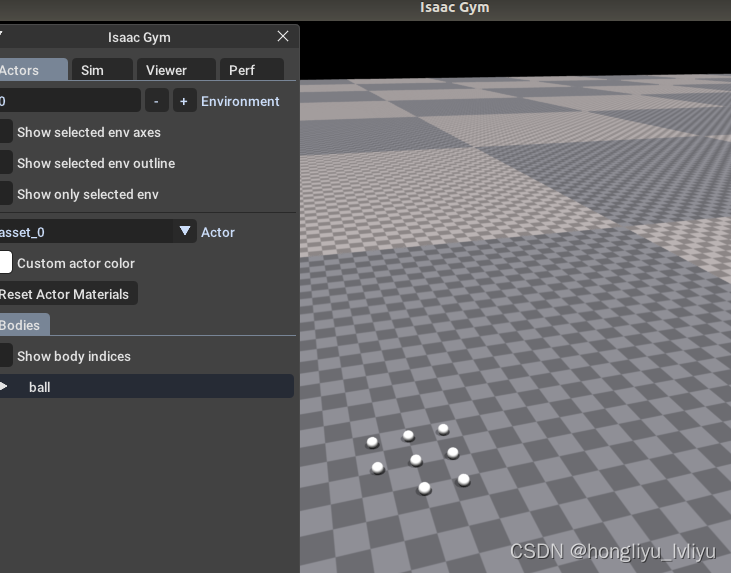Enable Show only selected env
731x573 pixels.
point(6,194)
